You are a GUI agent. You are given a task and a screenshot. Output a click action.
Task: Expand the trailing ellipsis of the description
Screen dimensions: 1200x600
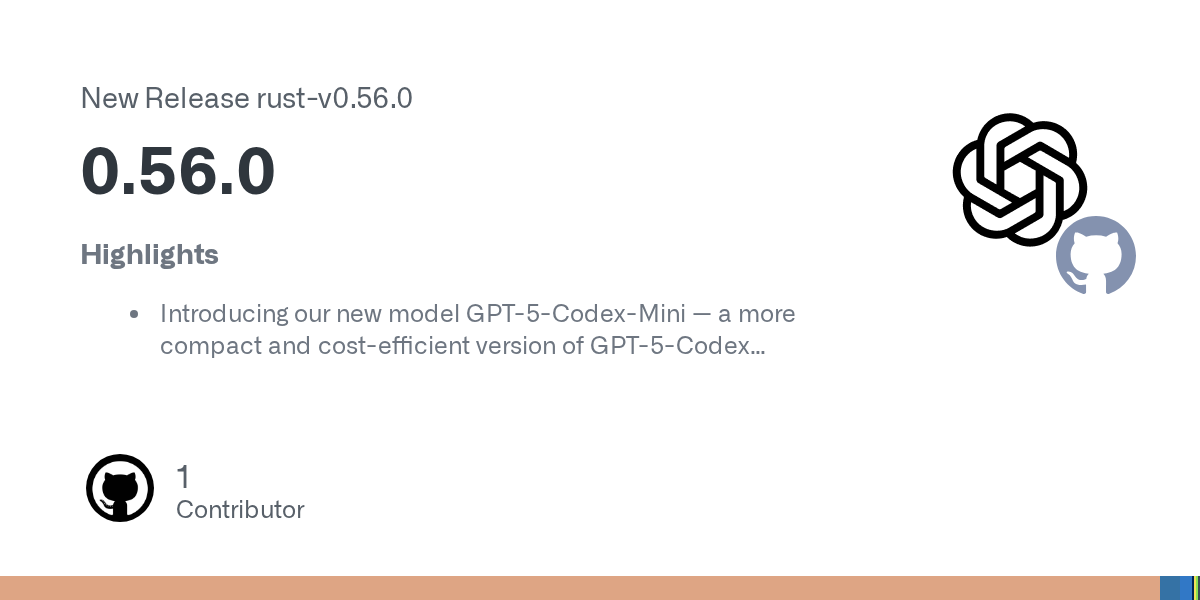(759, 348)
